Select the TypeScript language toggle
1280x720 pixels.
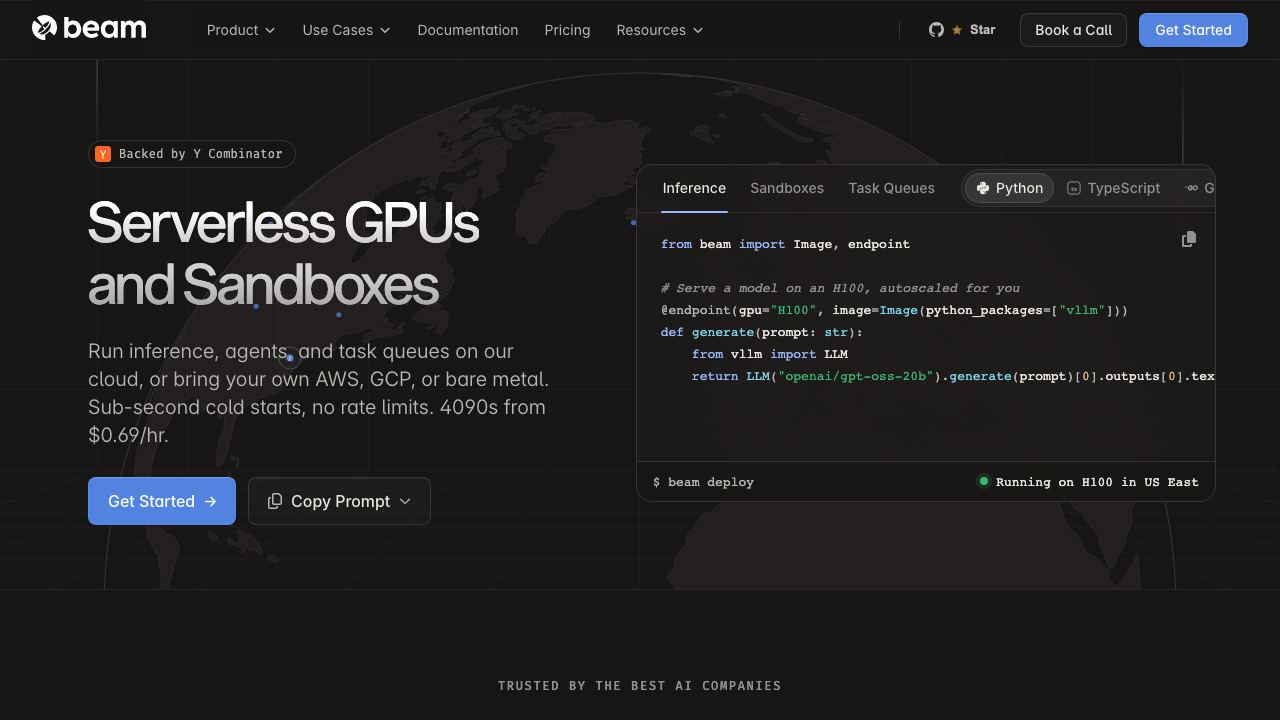click(x=1113, y=188)
